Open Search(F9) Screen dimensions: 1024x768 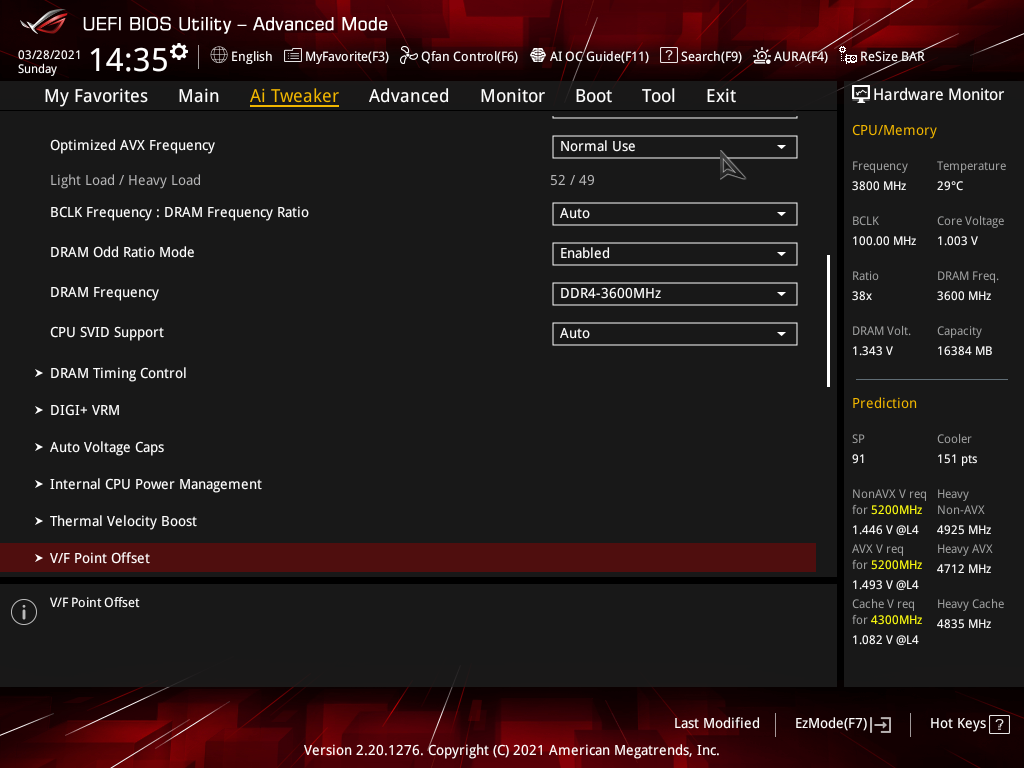(701, 56)
